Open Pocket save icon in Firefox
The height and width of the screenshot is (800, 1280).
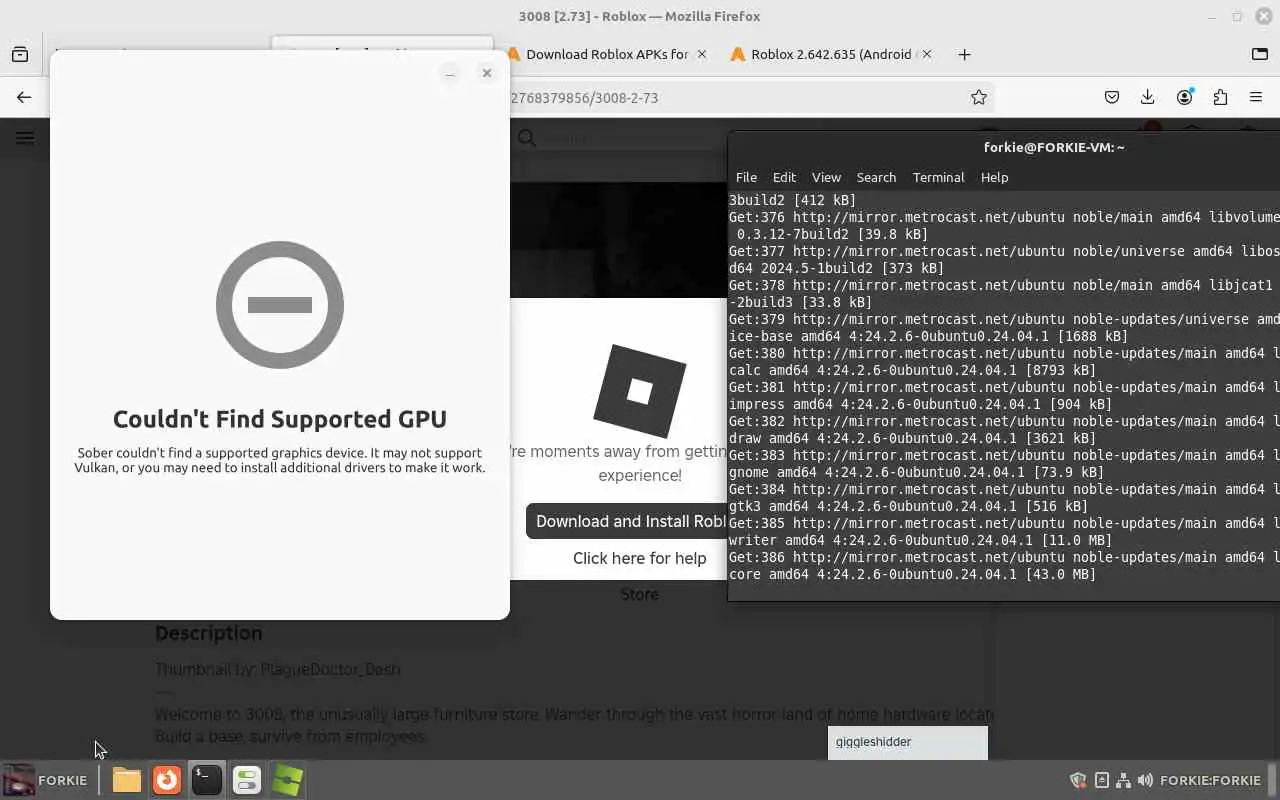coord(1112,97)
